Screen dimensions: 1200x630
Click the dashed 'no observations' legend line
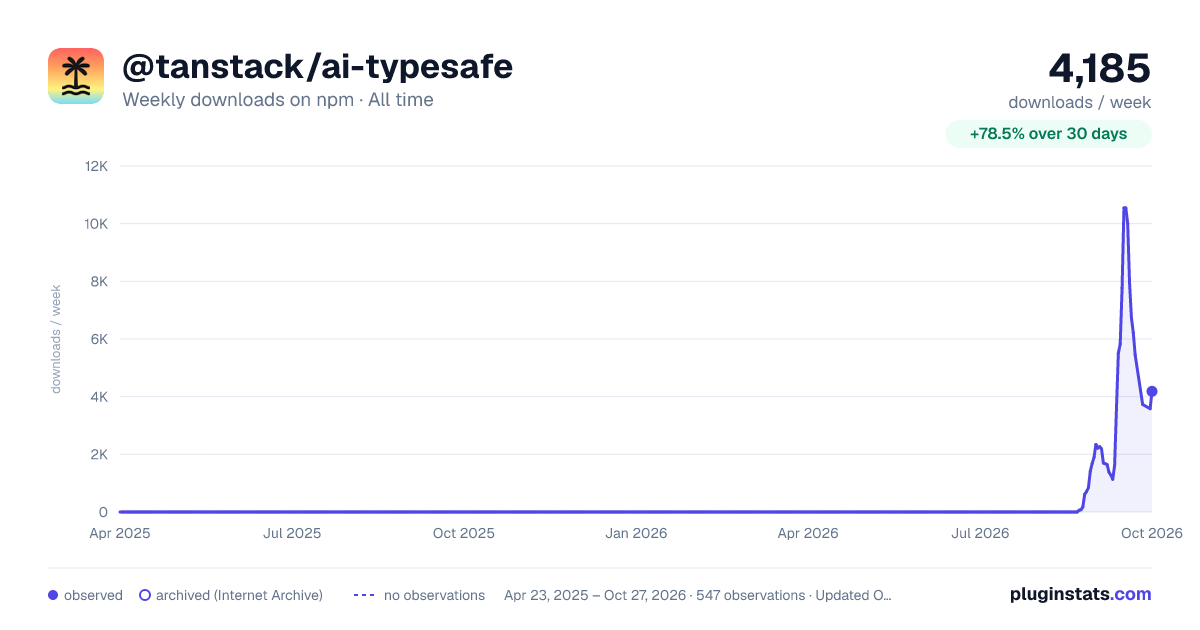click(364, 595)
